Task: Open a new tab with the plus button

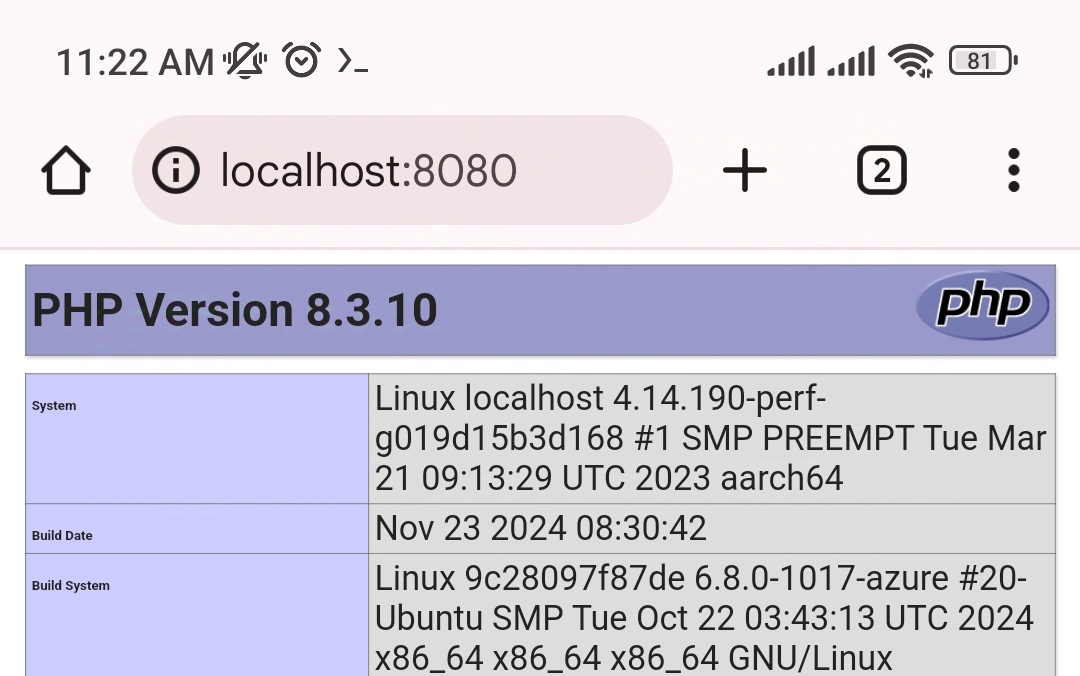Action: pyautogui.click(x=744, y=170)
